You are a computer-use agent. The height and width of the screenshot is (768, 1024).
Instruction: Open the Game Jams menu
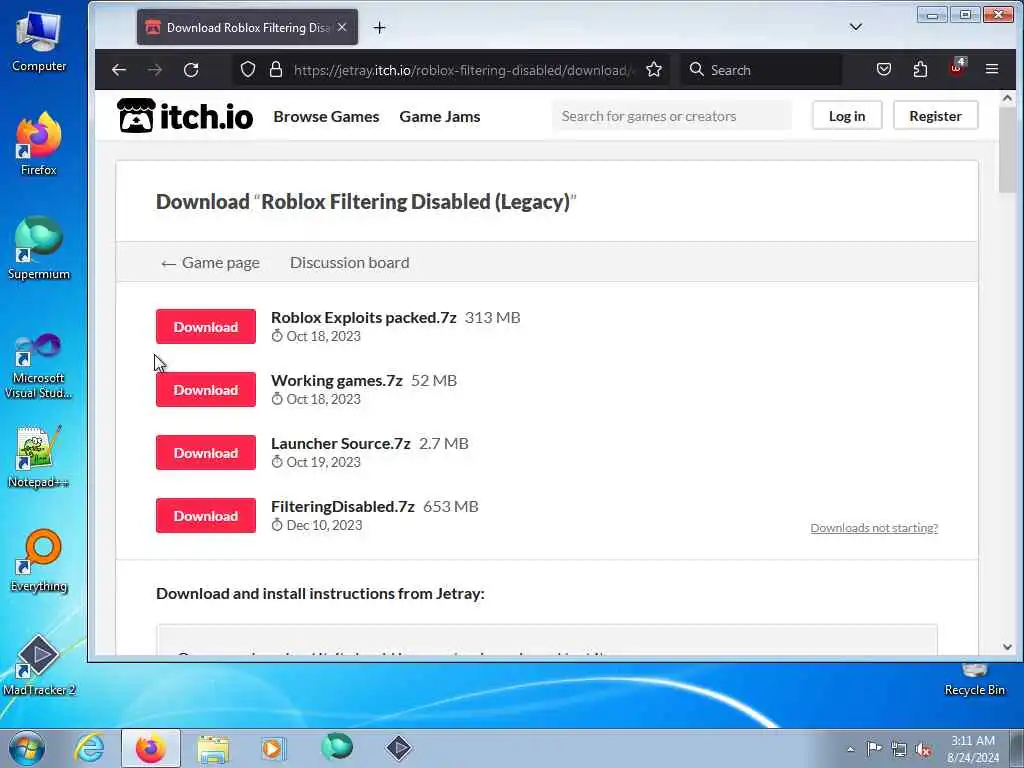[440, 116]
